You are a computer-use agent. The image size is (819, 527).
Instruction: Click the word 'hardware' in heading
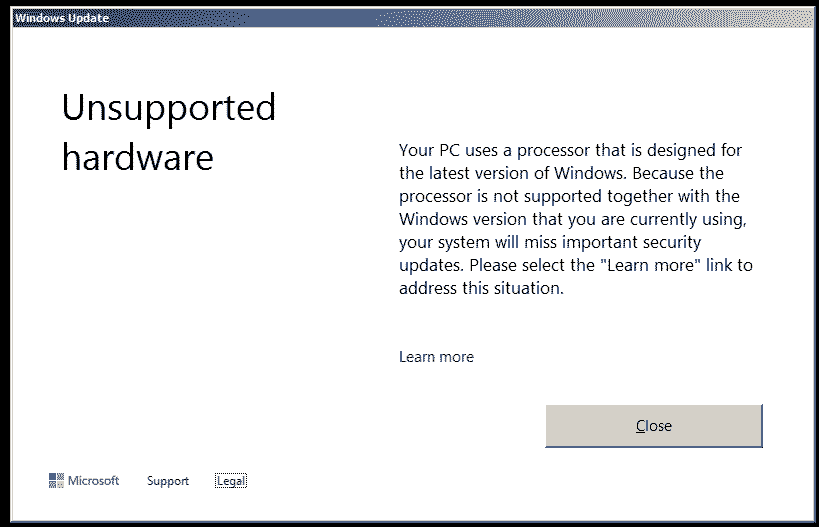pos(137,157)
